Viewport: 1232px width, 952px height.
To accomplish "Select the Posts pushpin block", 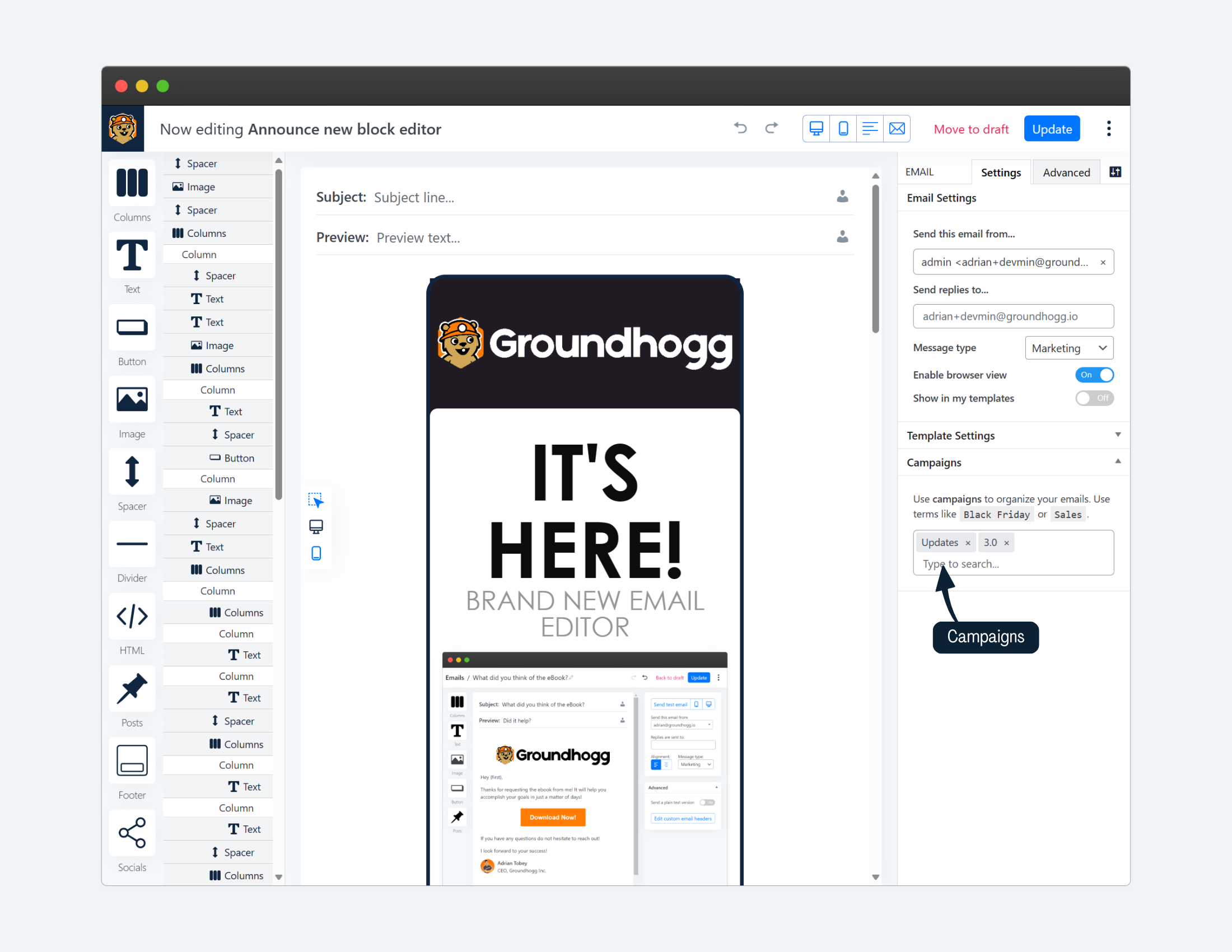I will 132,689.
